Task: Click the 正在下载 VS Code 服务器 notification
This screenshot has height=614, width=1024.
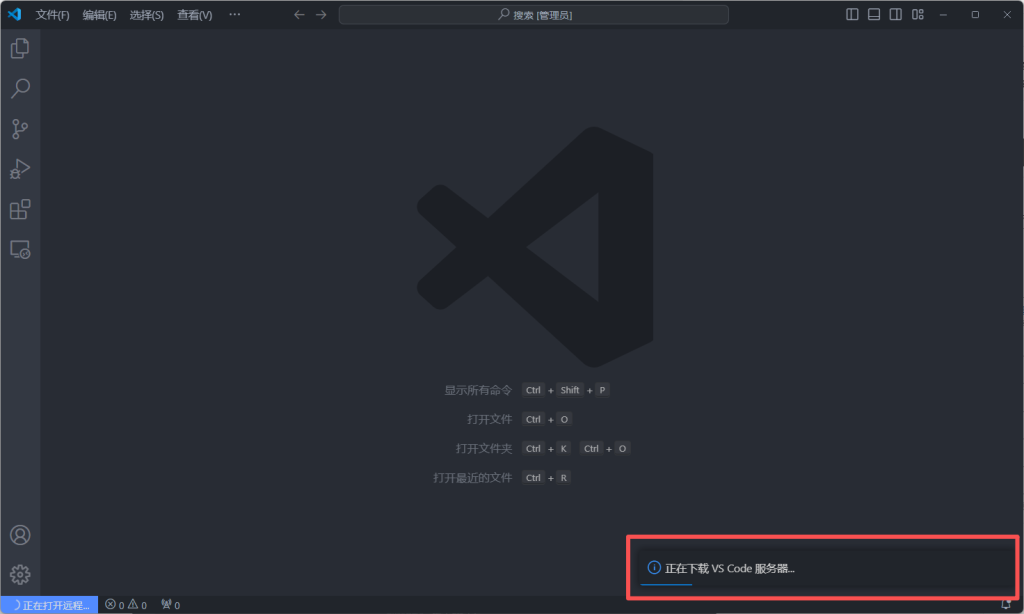Action: 730,568
